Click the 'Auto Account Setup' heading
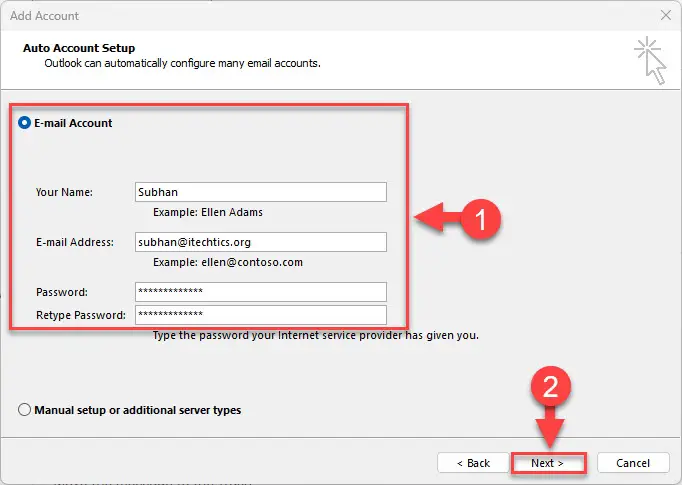 (x=79, y=48)
